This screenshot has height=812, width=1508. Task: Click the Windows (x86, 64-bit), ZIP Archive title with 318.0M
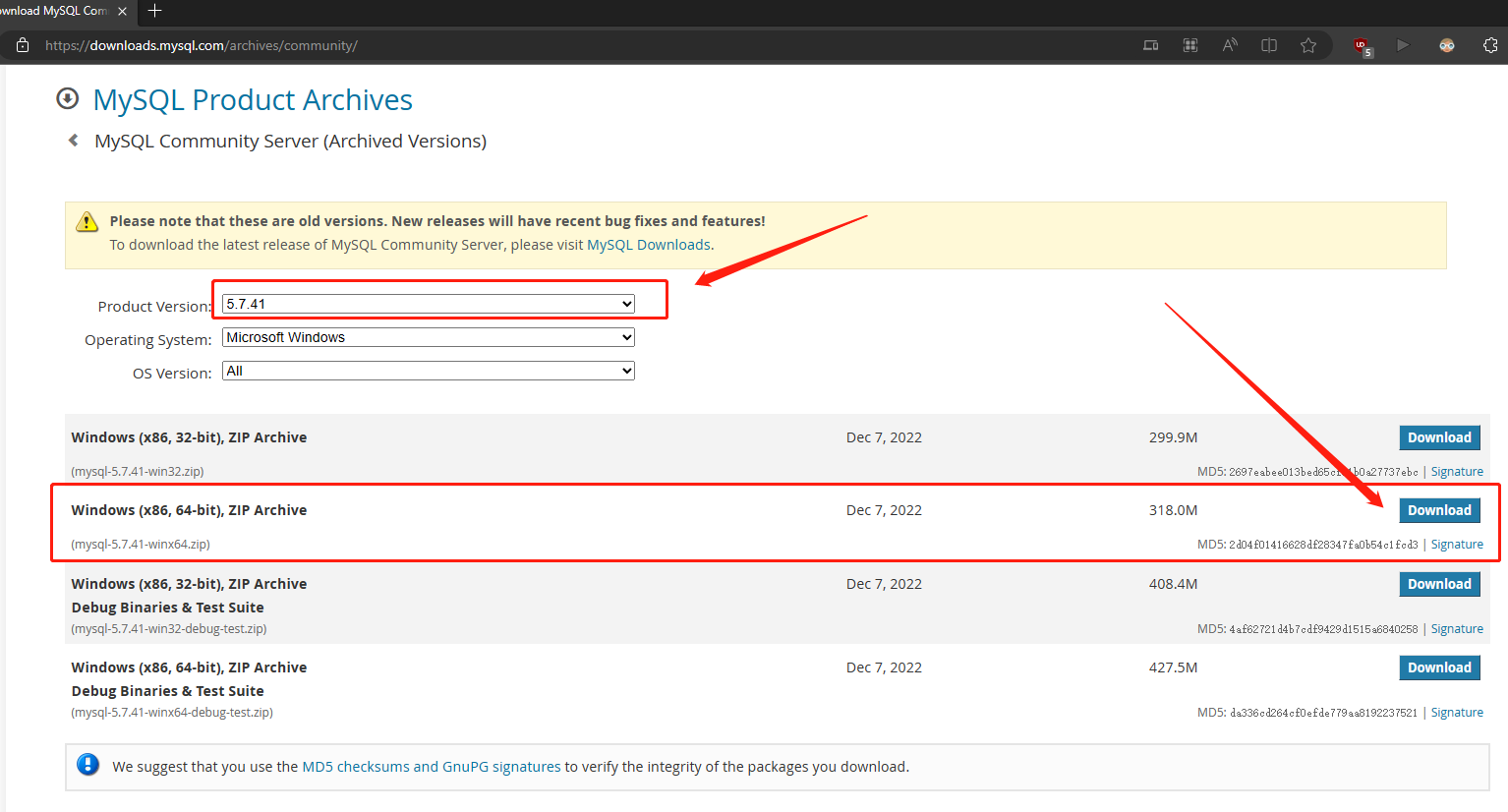tap(189, 510)
